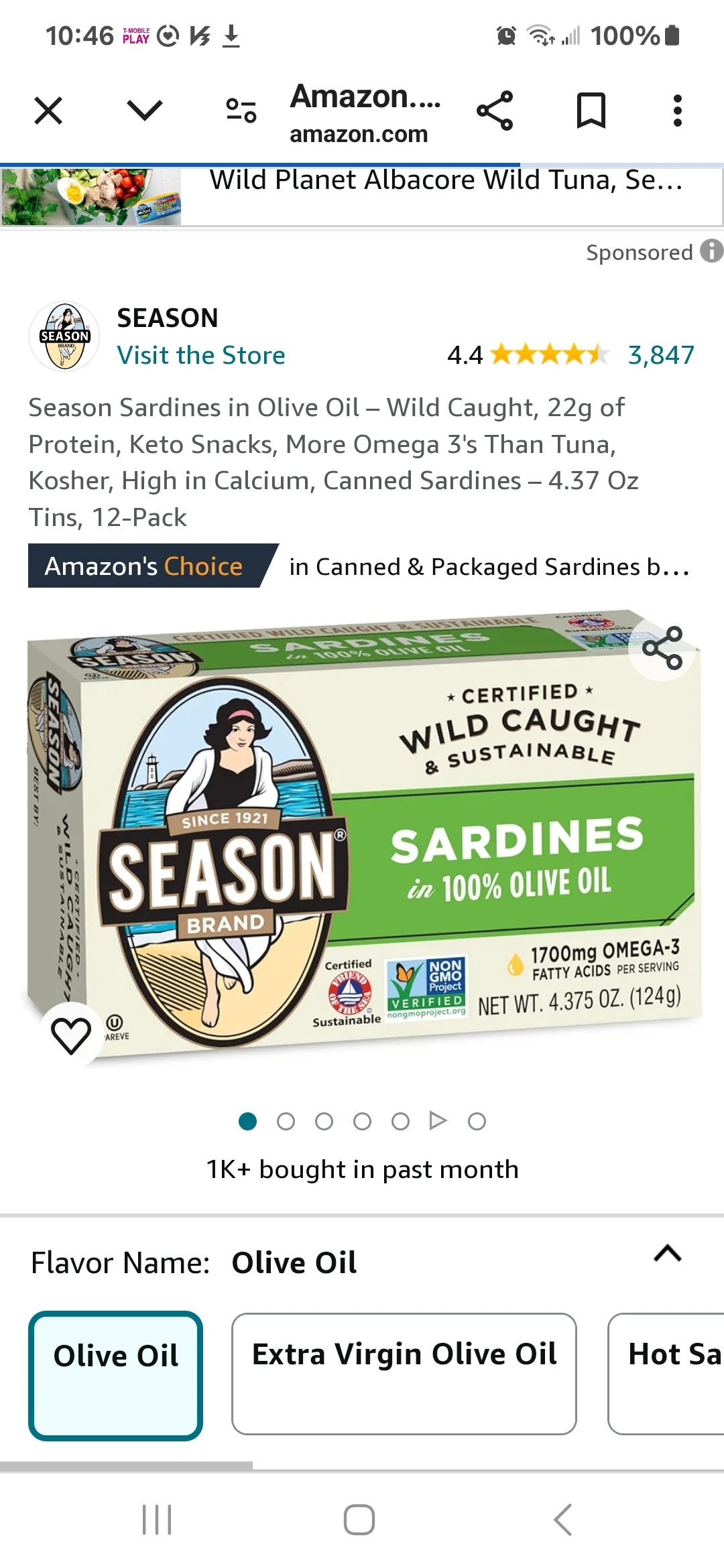This screenshot has height=1568, width=724.
Task: Share the product via the image share icon
Action: click(662, 648)
